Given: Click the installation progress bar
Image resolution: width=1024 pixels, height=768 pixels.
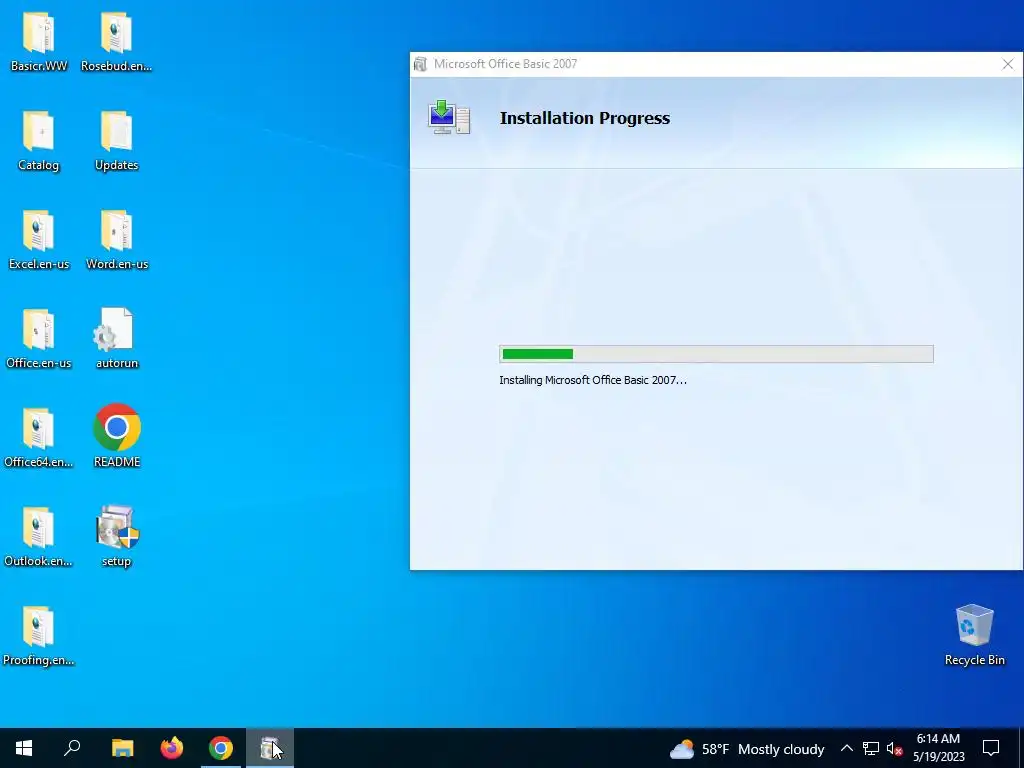Looking at the screenshot, I should coord(716,354).
